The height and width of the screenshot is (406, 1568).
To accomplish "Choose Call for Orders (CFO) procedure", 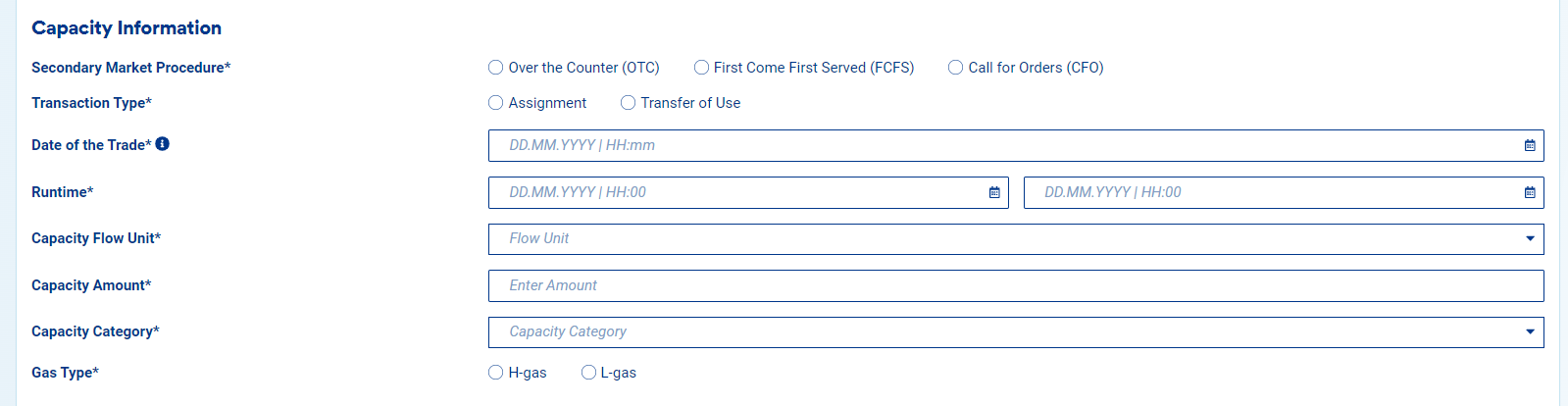I will click(956, 68).
